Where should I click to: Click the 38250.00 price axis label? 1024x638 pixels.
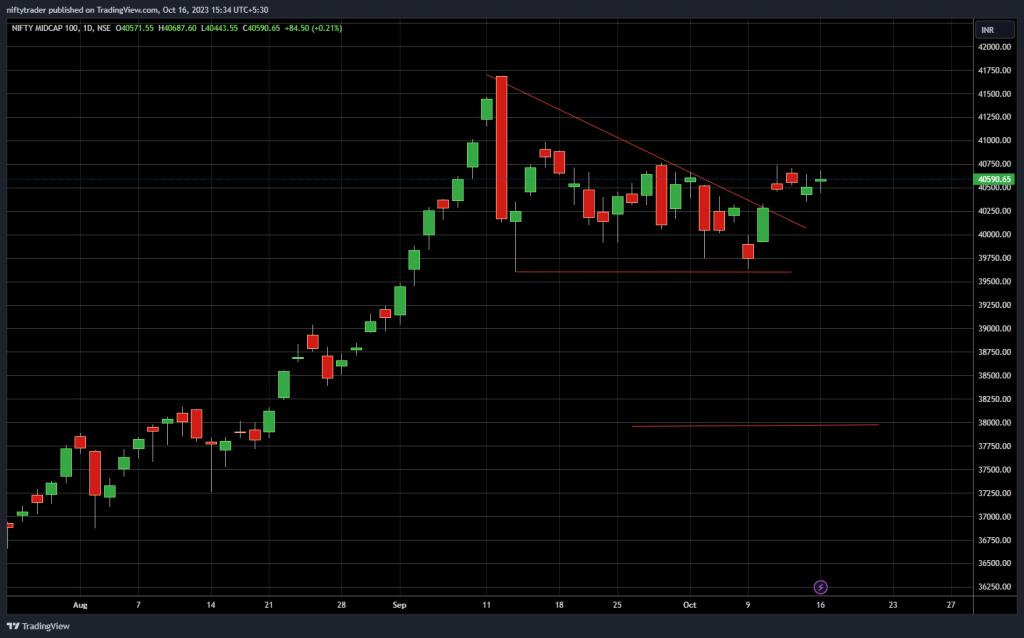click(994, 399)
